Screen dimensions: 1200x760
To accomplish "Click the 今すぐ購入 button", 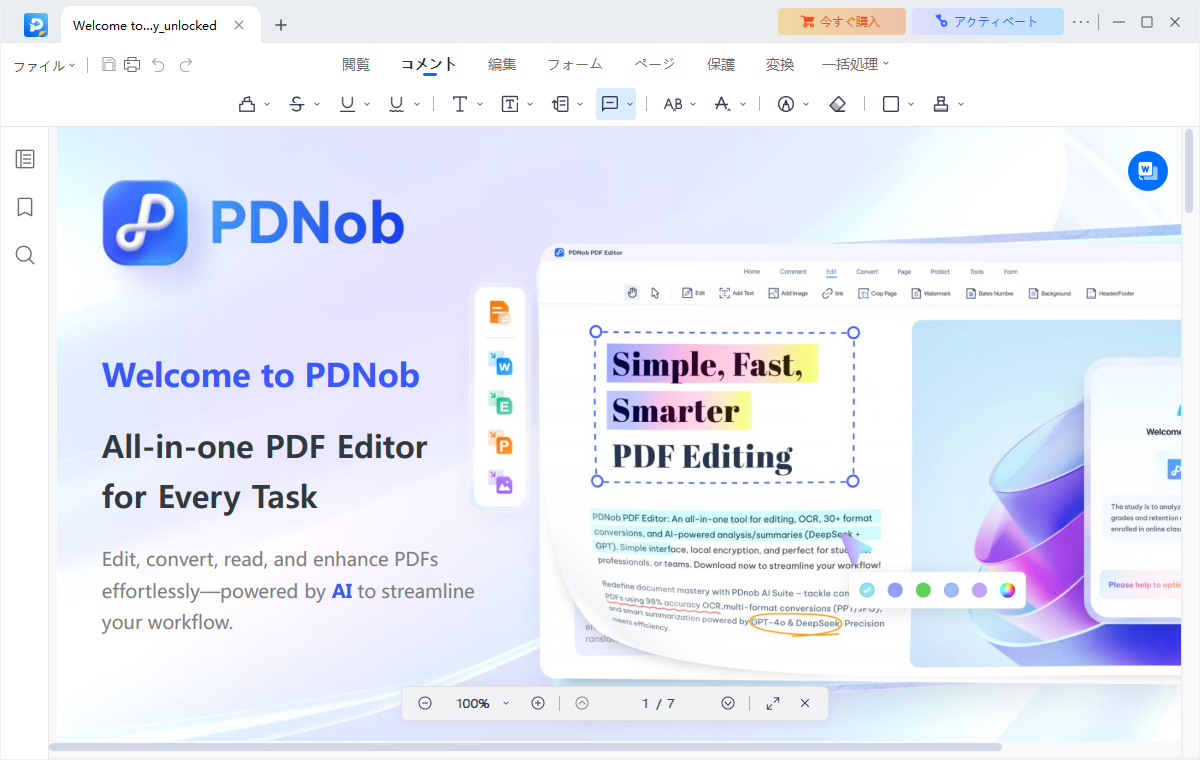I will pyautogui.click(x=842, y=21).
